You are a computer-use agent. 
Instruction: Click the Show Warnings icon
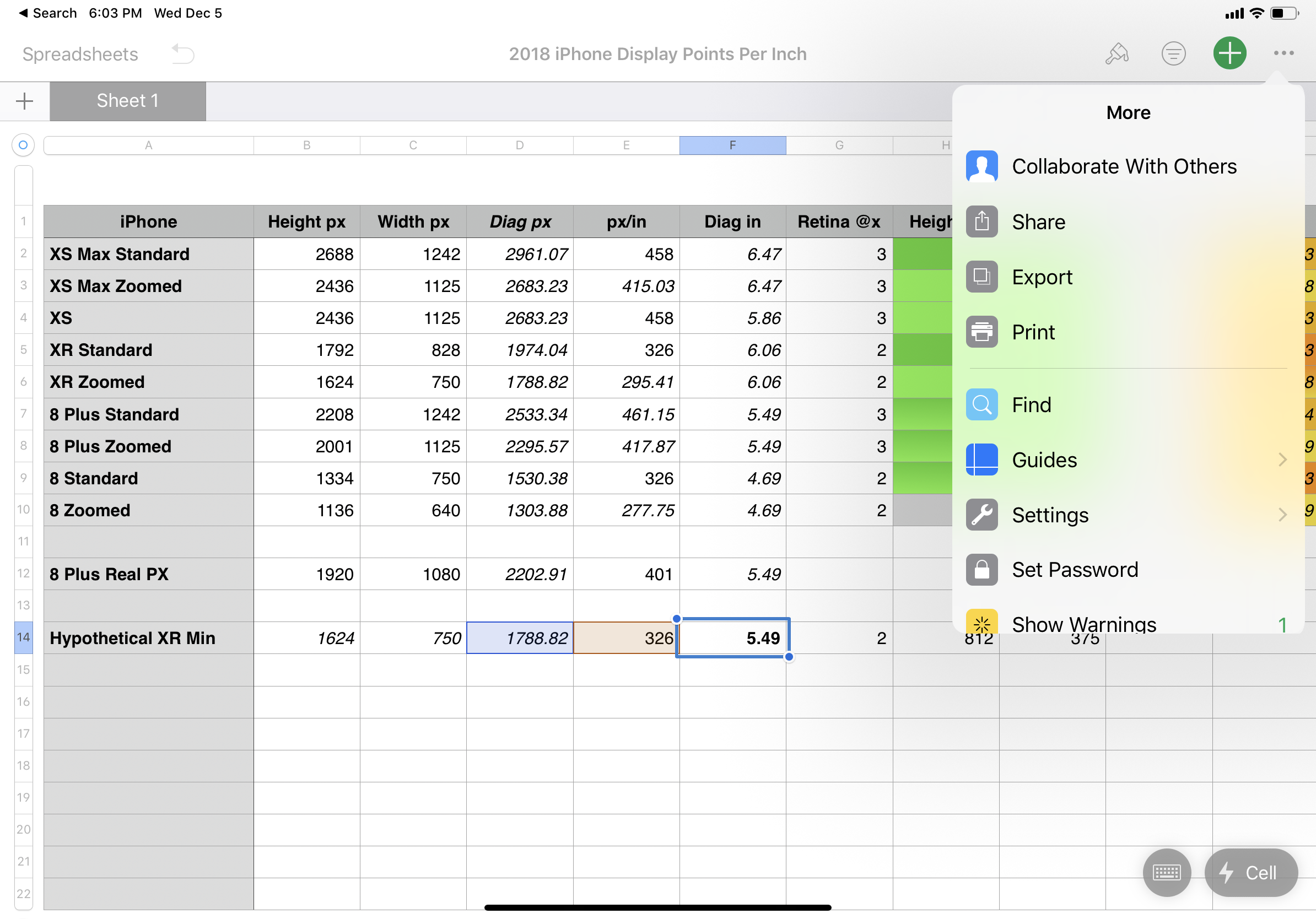981,624
